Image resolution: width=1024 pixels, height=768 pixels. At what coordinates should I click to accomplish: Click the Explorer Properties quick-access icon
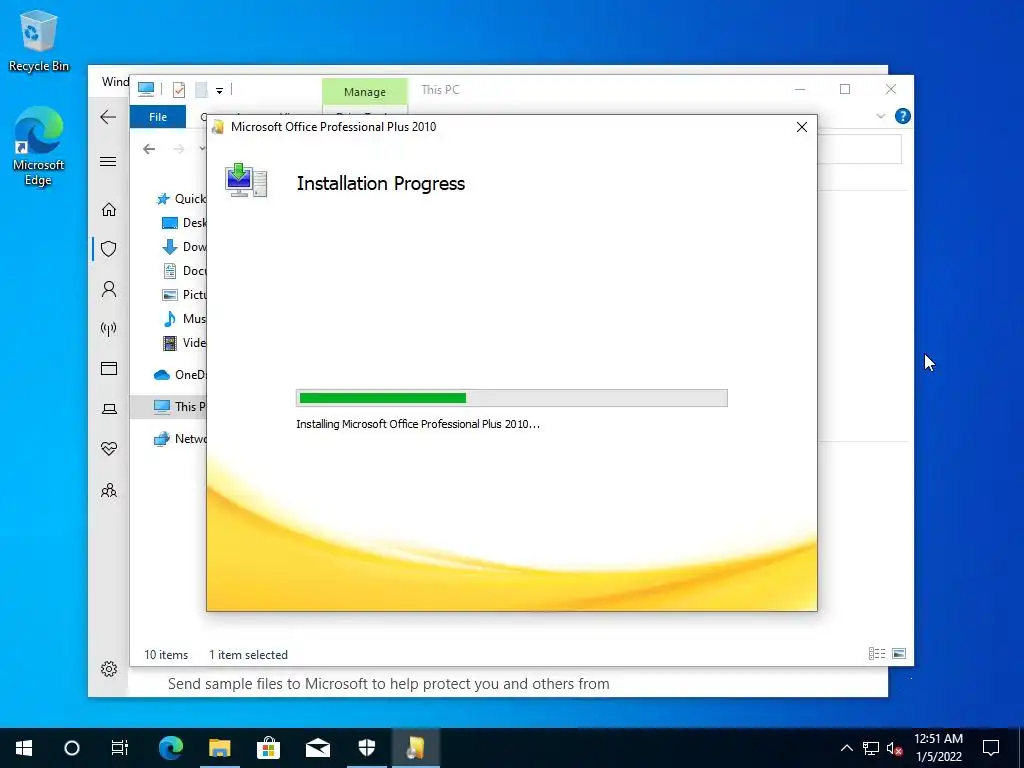[x=178, y=89]
